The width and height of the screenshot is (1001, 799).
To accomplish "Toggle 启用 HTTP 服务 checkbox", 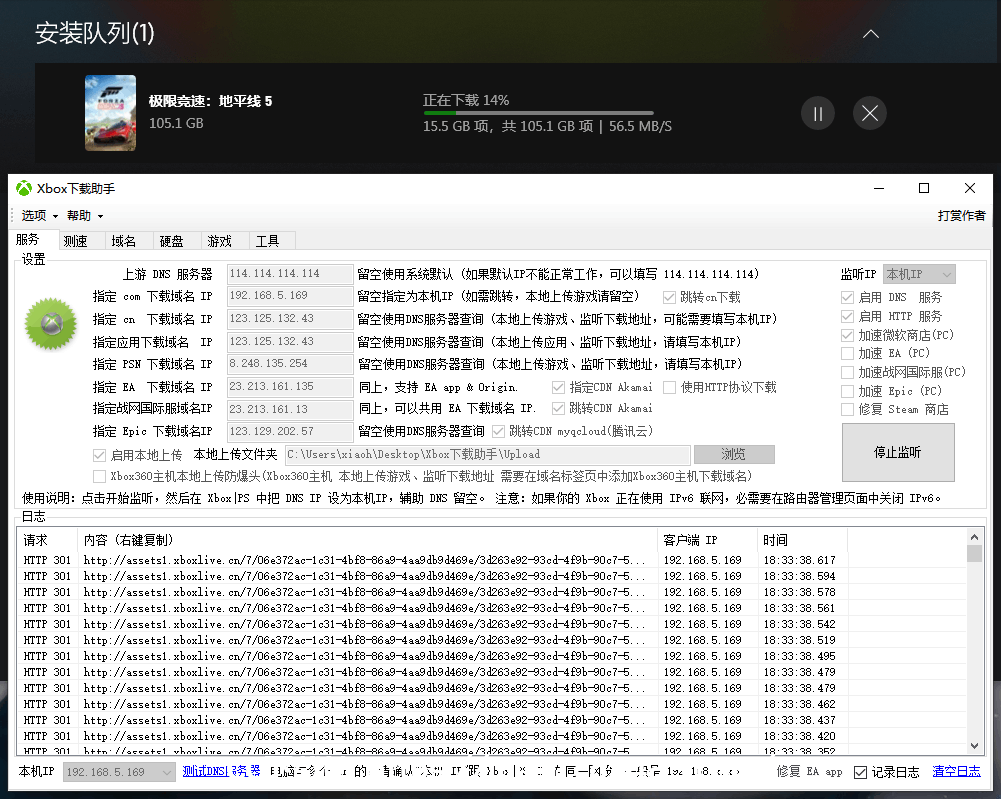I will click(847, 317).
